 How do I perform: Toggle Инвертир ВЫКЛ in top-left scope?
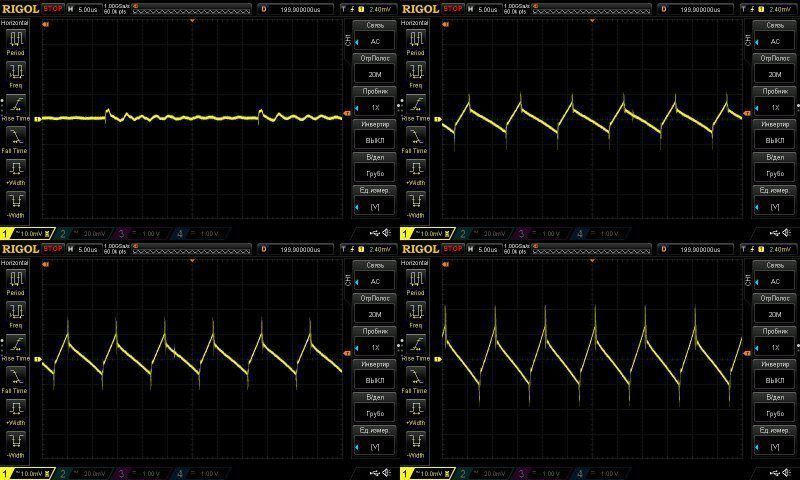click(375, 134)
